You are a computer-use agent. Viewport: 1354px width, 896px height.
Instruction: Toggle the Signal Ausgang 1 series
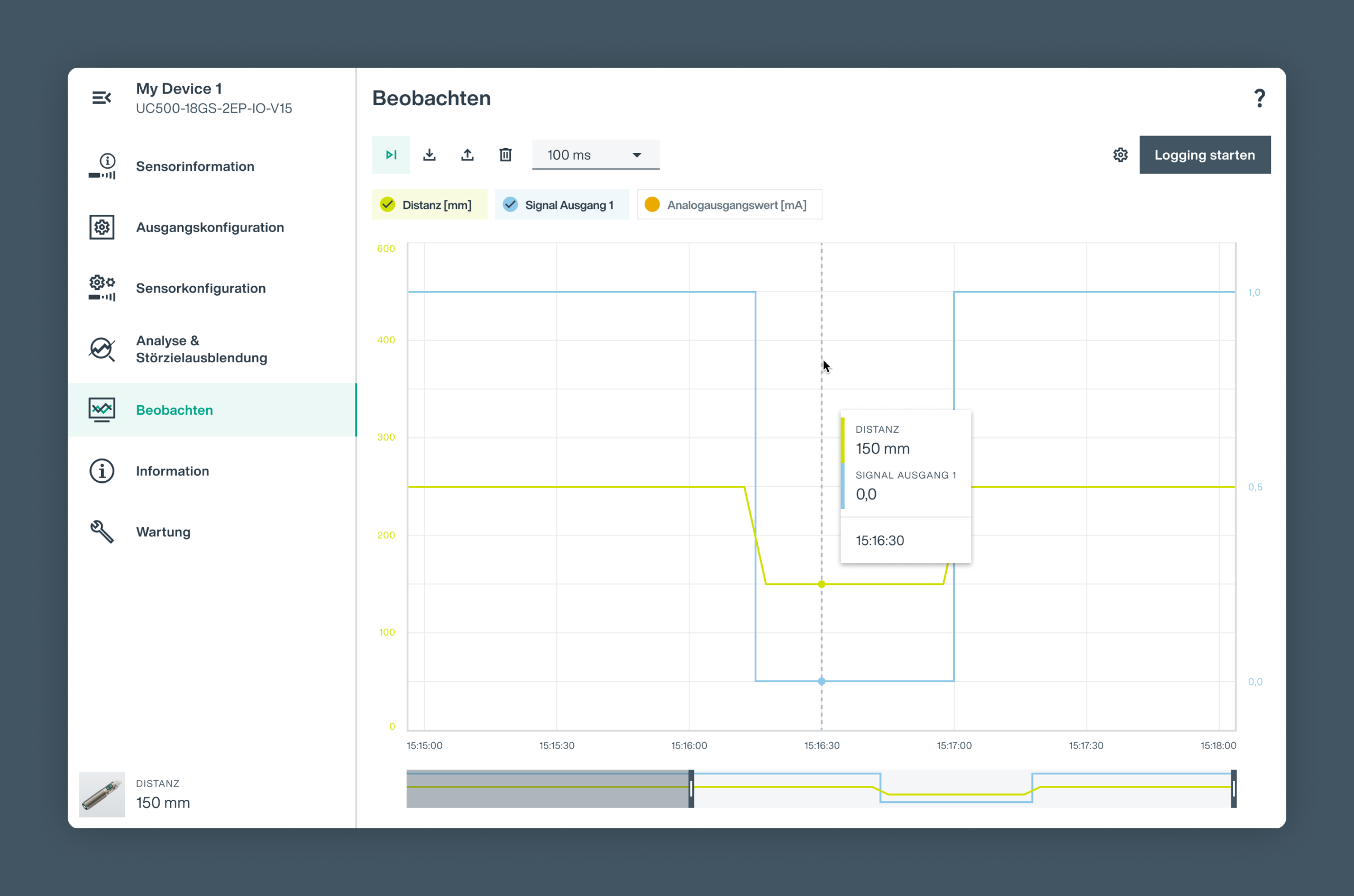click(510, 205)
